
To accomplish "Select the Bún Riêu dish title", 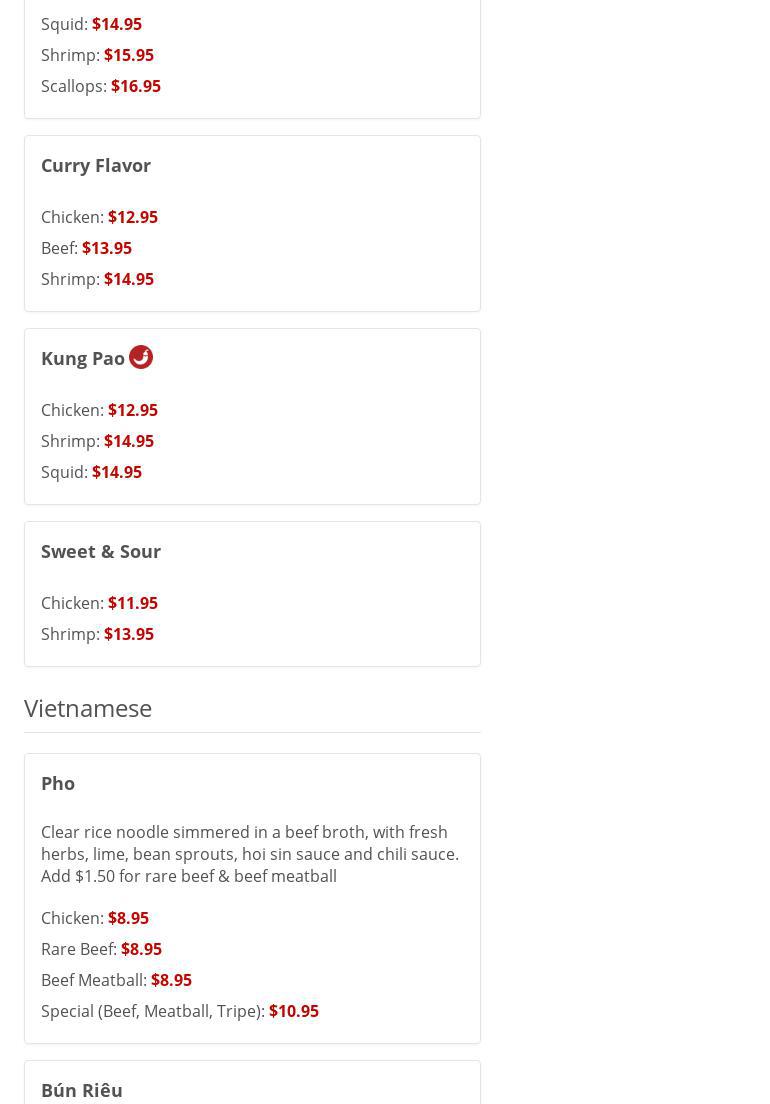I will pos(82,1090).
